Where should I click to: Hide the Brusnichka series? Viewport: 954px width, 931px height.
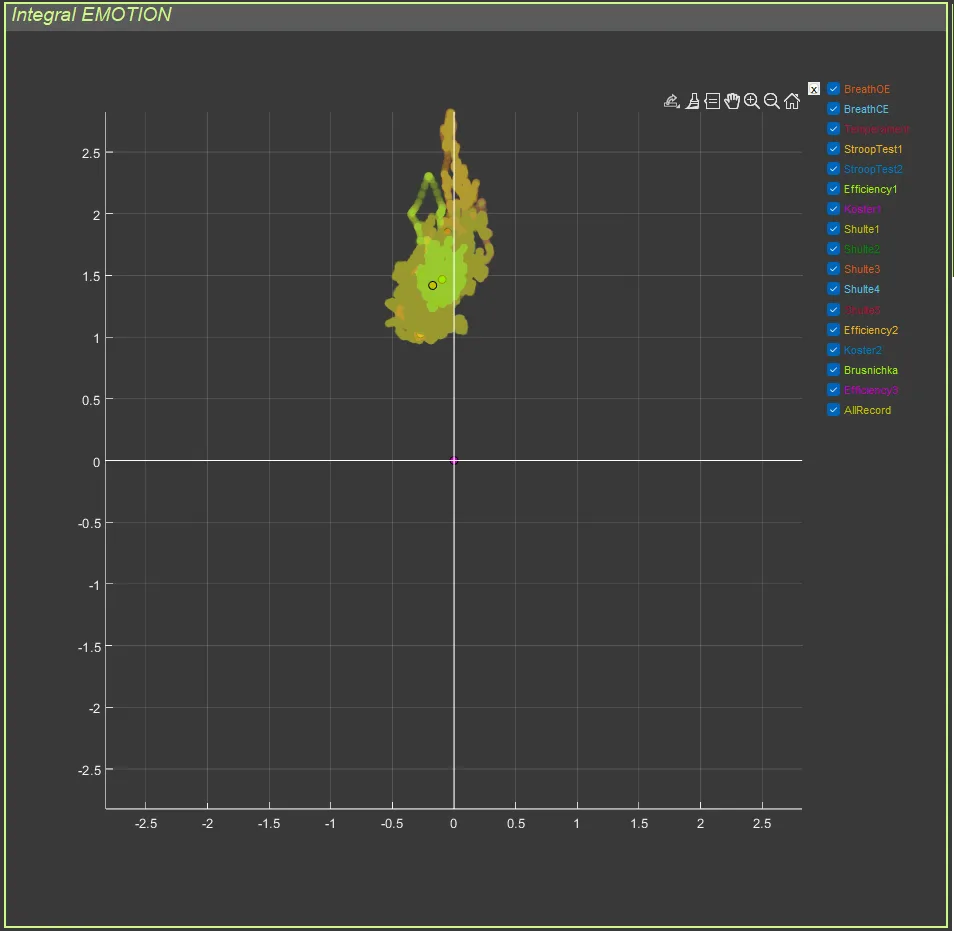tap(834, 370)
